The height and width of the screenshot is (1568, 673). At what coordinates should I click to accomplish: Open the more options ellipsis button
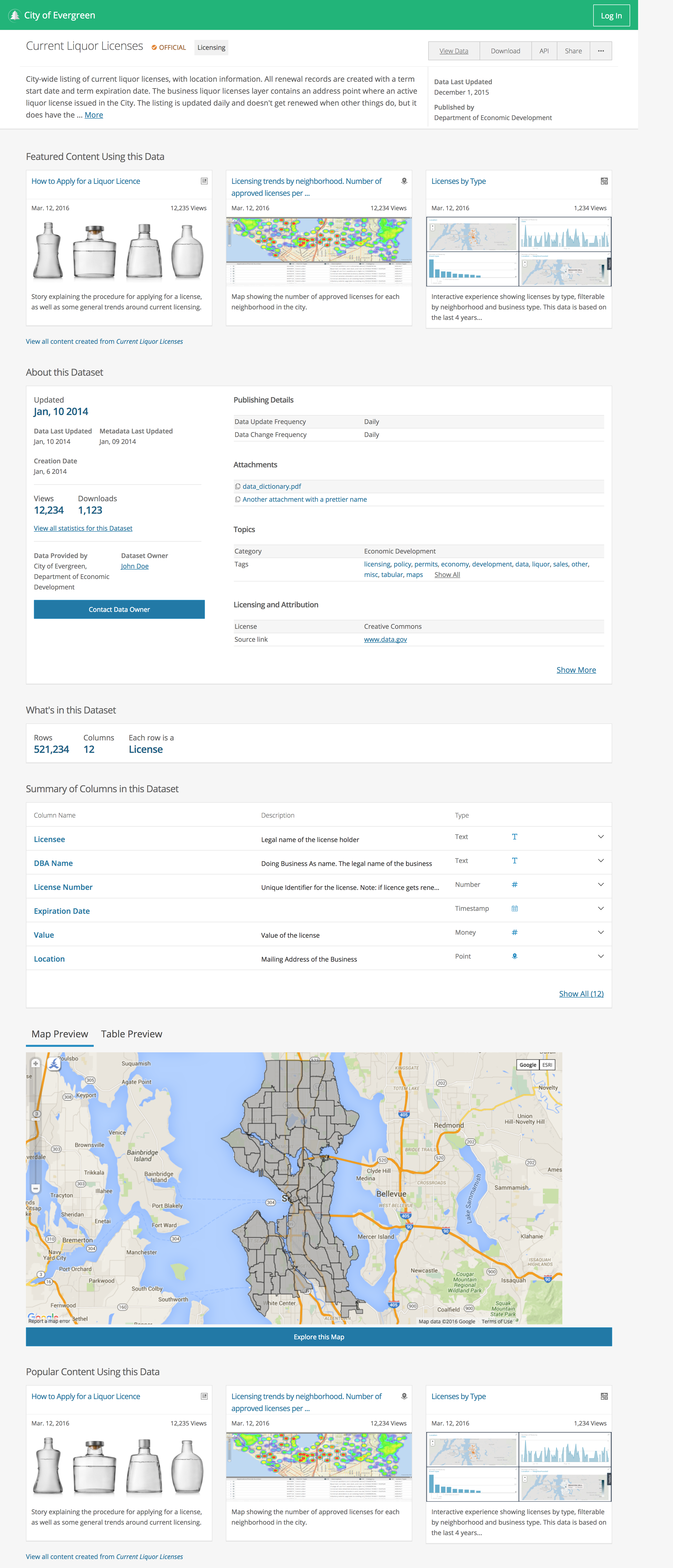point(601,51)
